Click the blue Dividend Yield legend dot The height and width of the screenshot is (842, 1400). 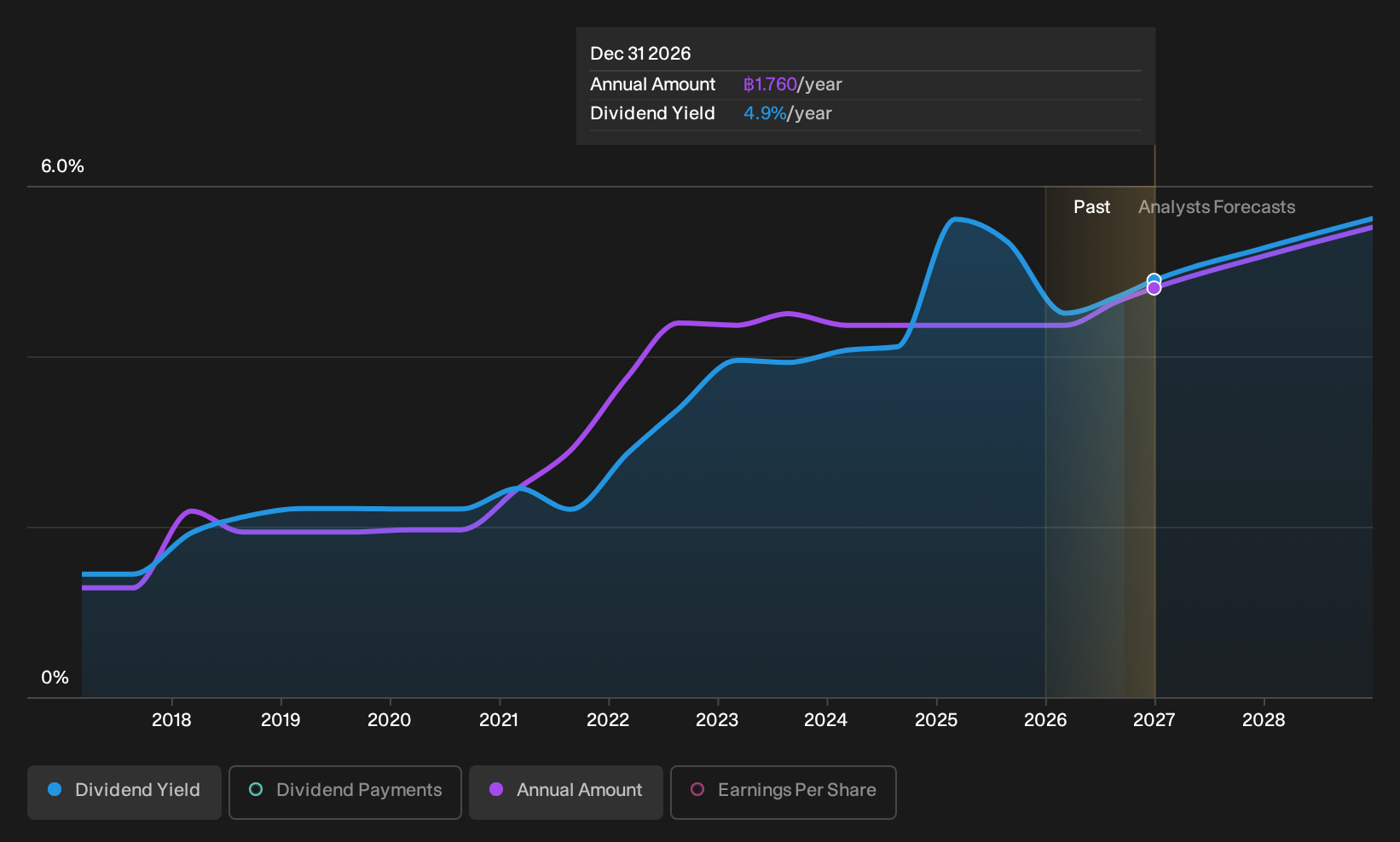coord(55,790)
